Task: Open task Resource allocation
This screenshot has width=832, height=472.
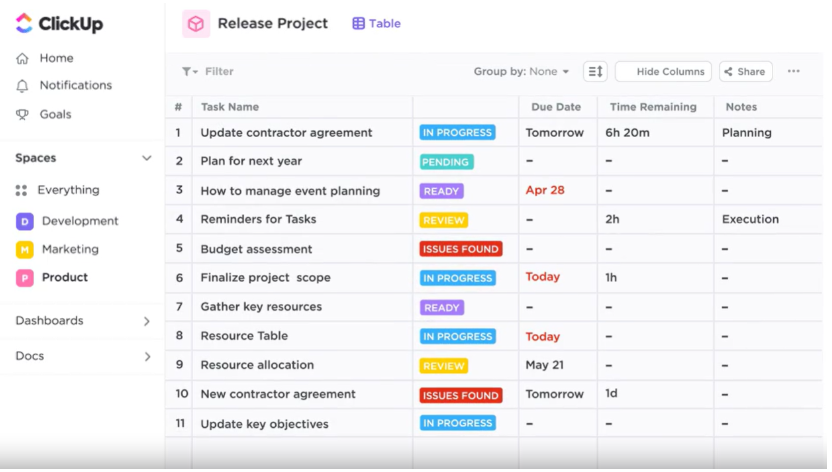Action: (257, 365)
